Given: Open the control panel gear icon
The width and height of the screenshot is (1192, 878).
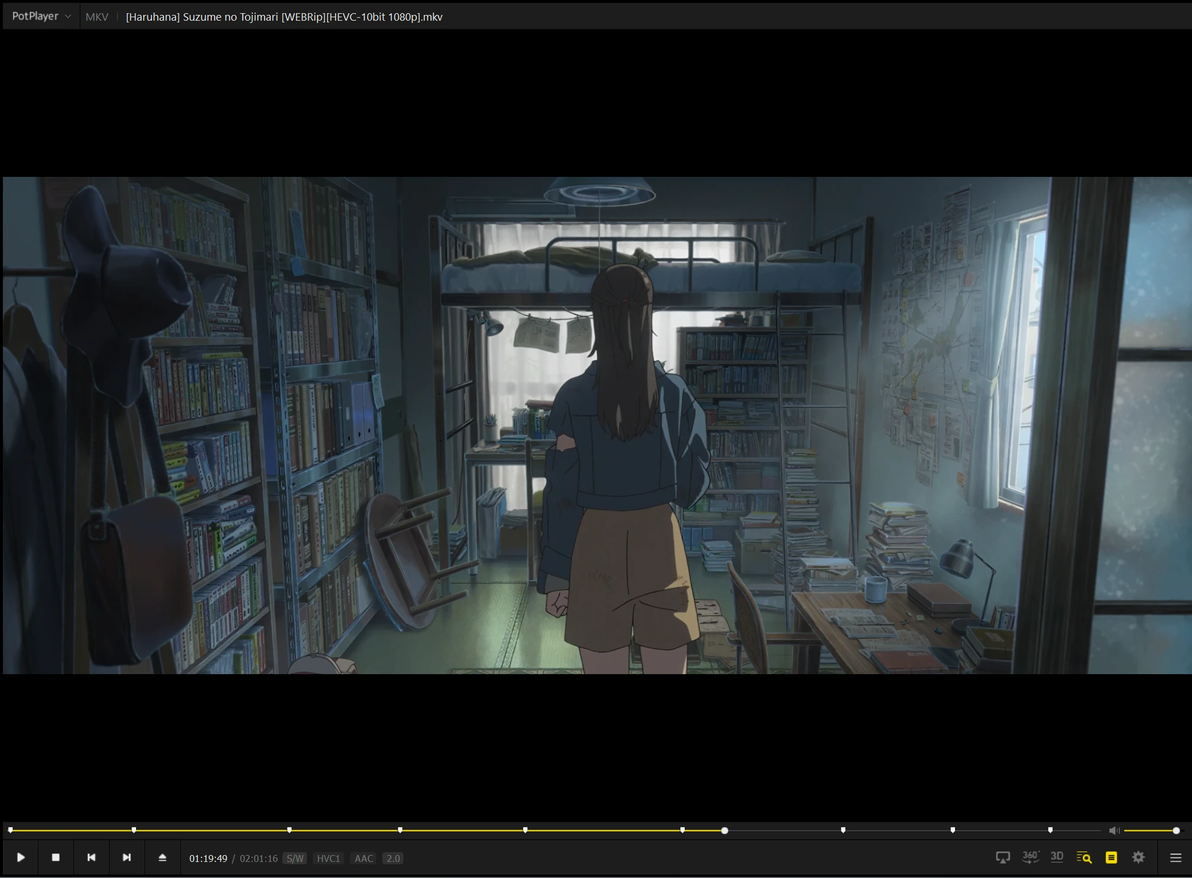Looking at the screenshot, I should click(x=1138, y=857).
